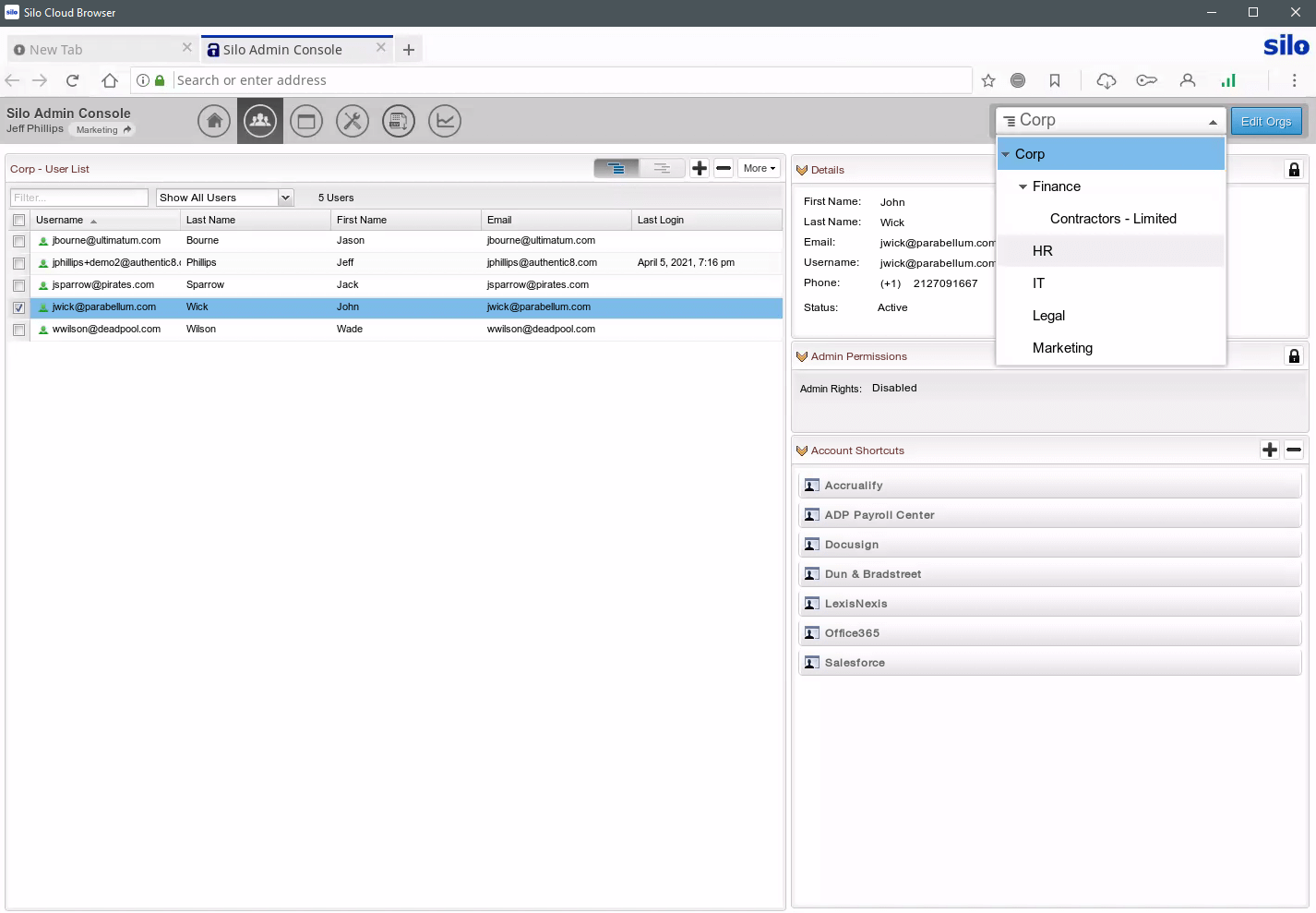Open the browser window settings icon
This screenshot has height=913, width=1316.
[306, 121]
